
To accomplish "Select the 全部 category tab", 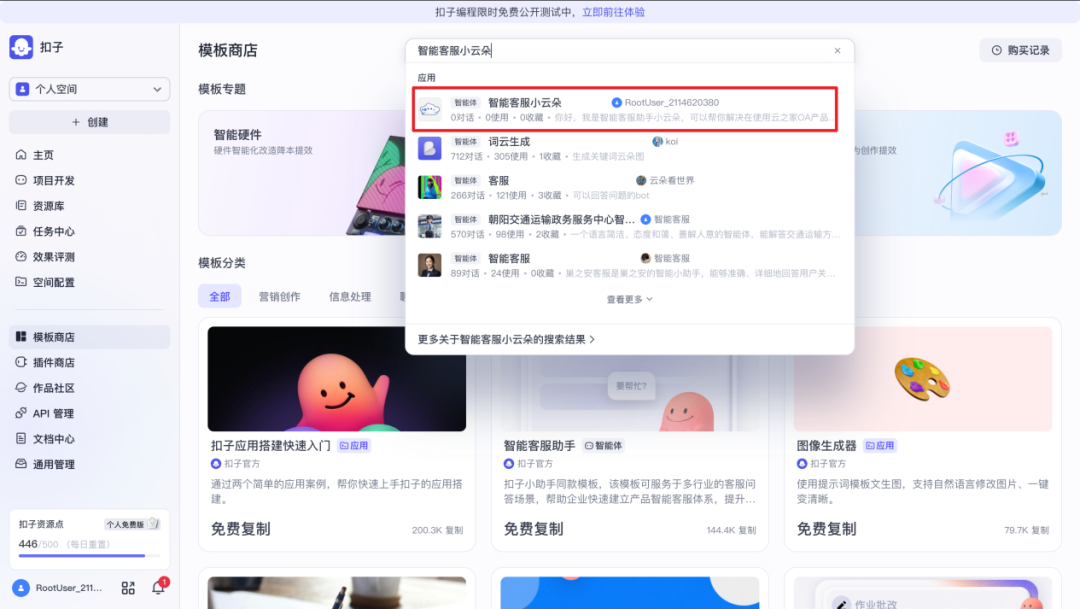I will tap(220, 296).
